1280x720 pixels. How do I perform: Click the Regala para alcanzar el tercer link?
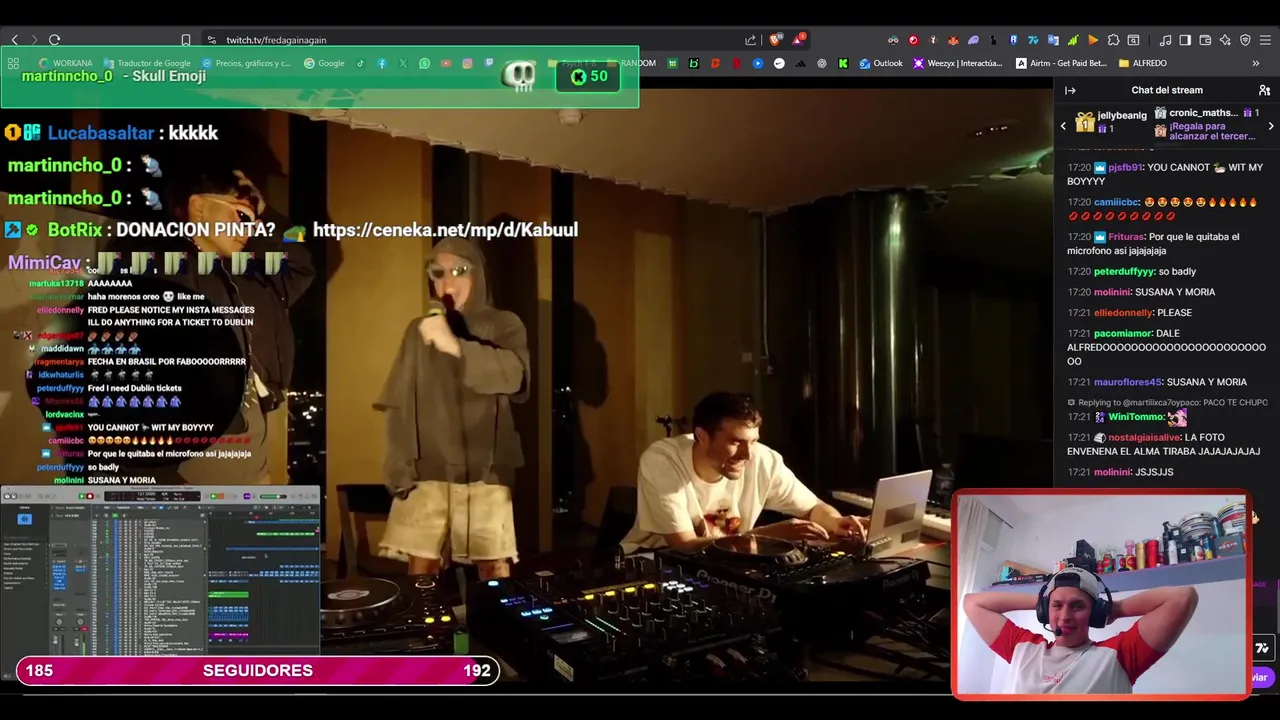point(1211,131)
